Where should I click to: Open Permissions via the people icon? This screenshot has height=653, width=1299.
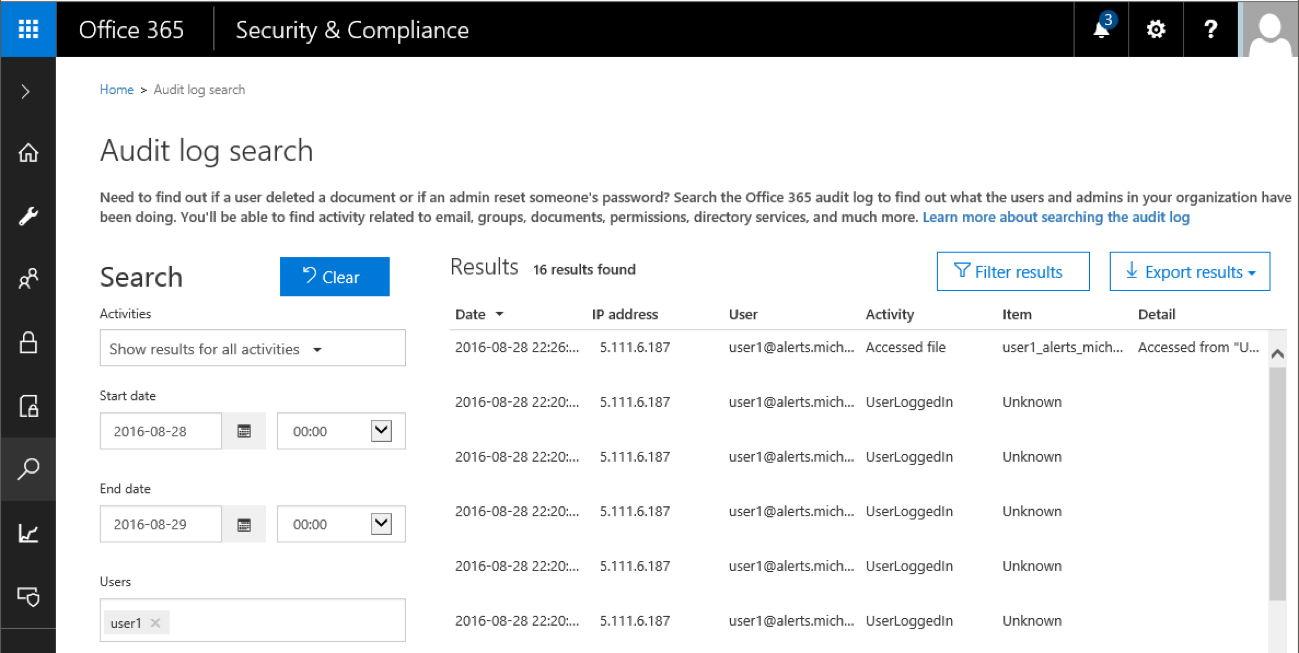27,278
